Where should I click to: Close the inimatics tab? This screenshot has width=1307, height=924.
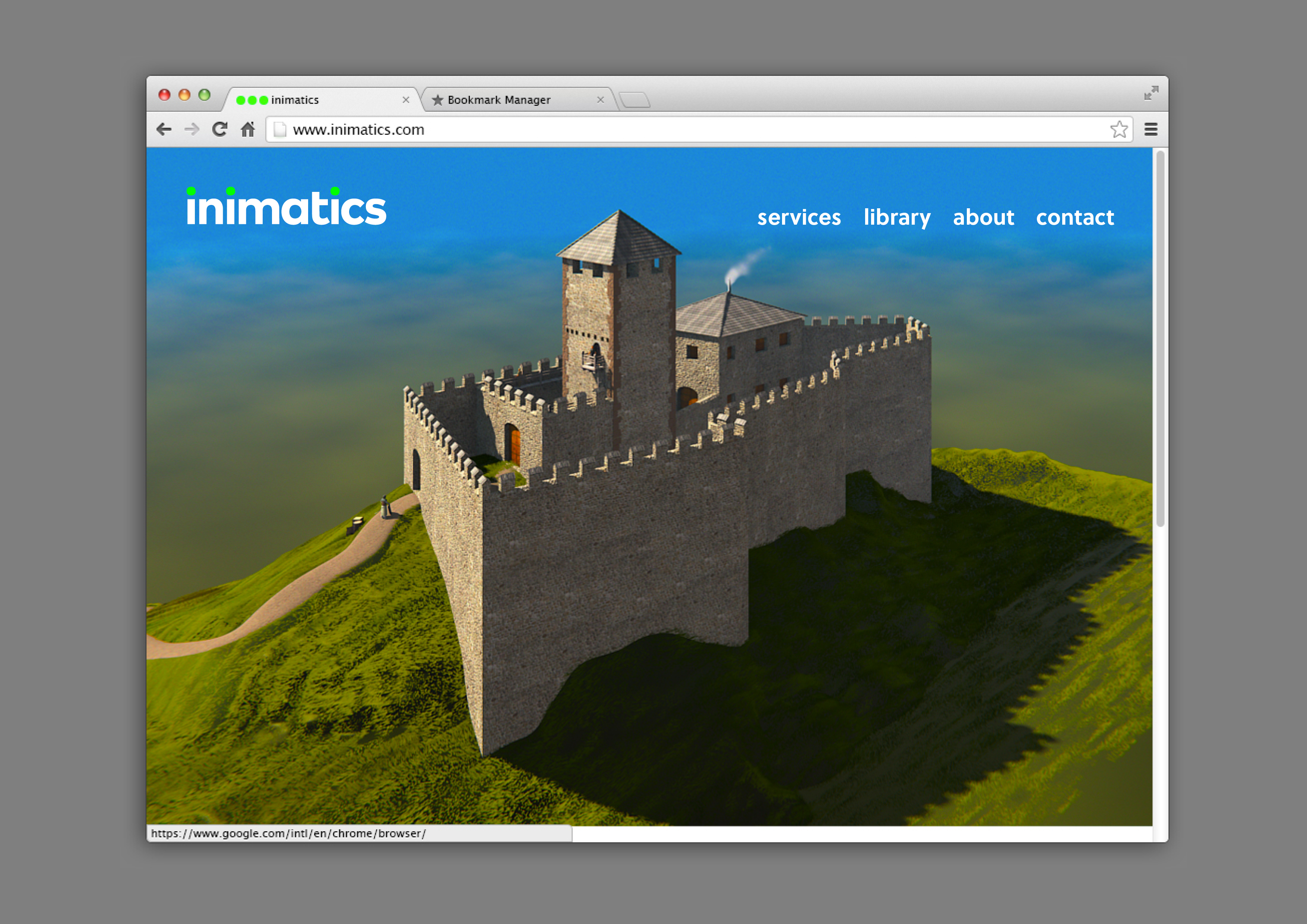click(406, 100)
